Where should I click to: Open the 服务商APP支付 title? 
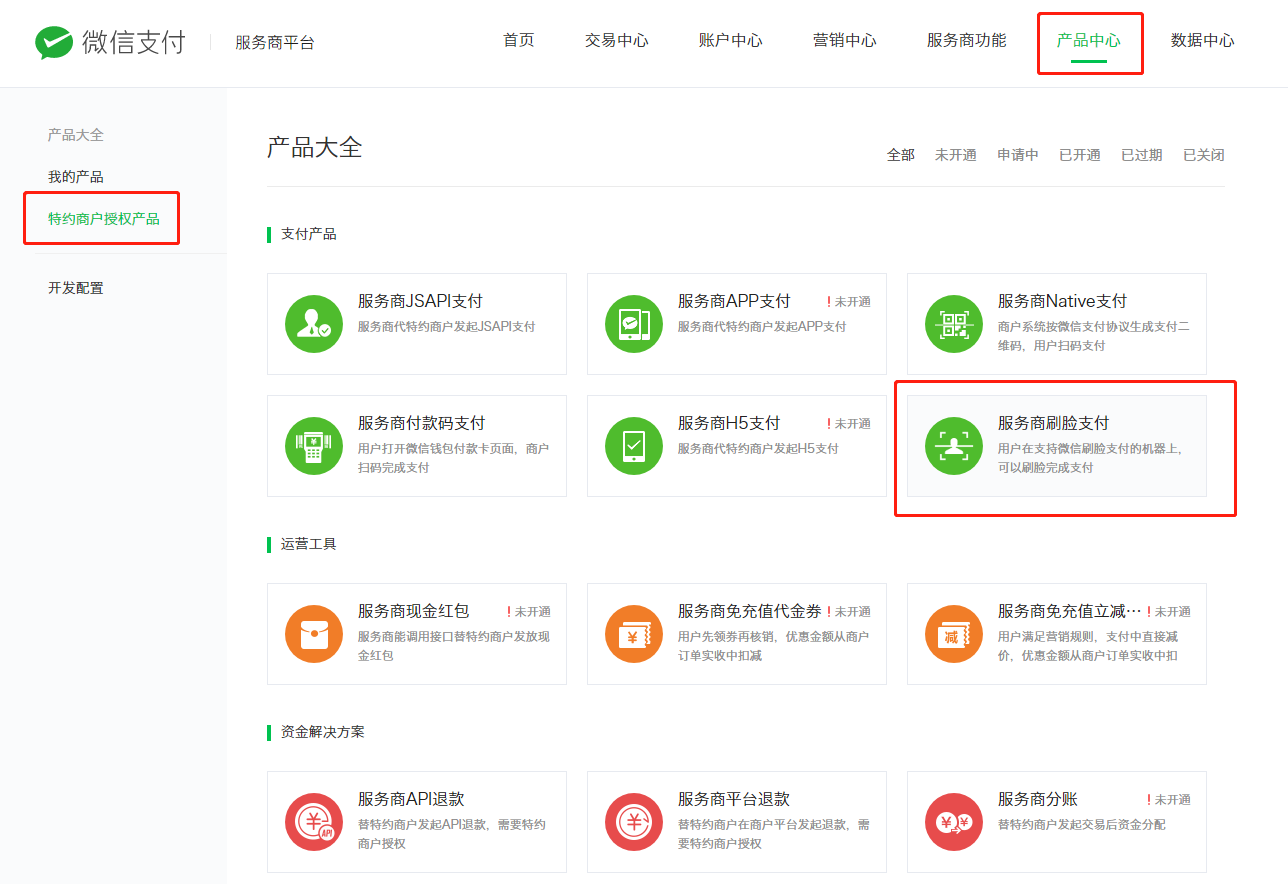pos(734,301)
